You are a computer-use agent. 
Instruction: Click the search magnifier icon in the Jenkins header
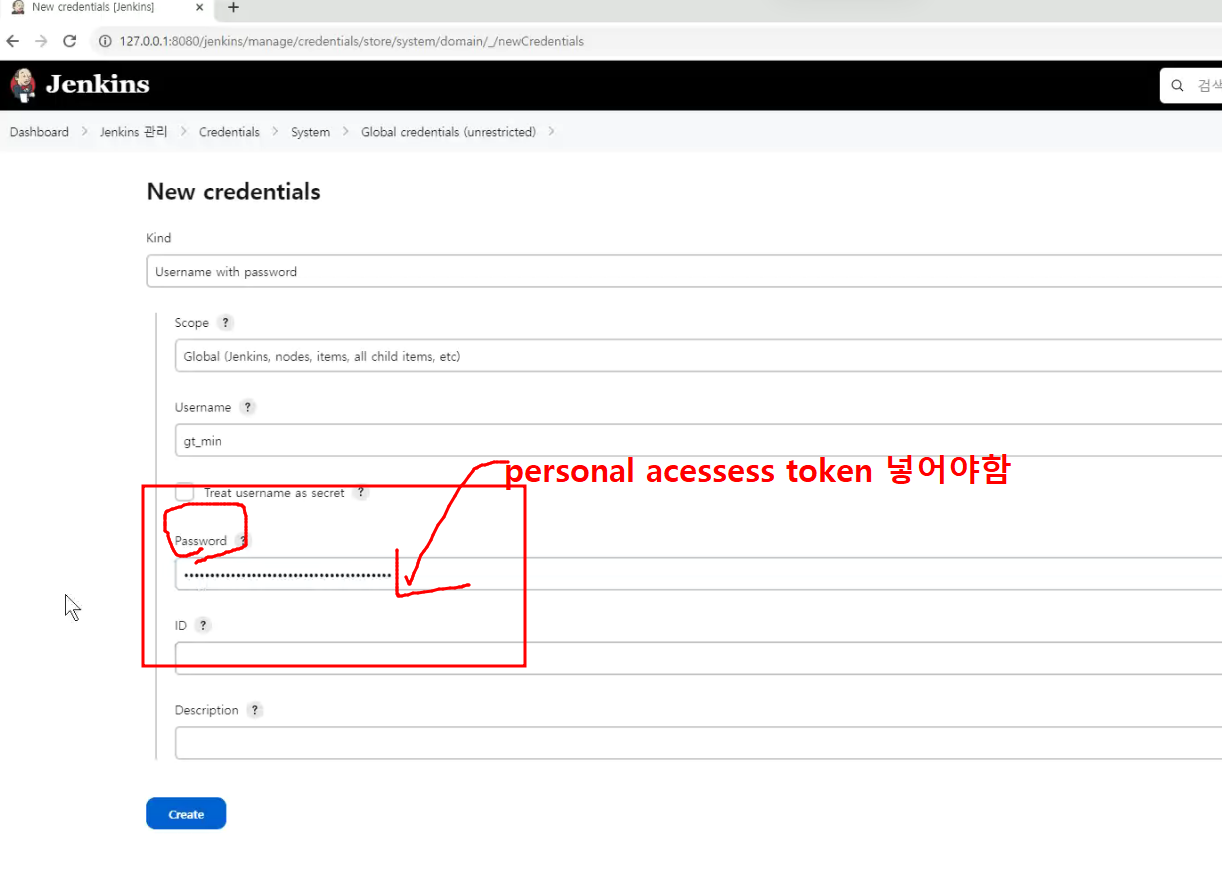click(x=1178, y=85)
